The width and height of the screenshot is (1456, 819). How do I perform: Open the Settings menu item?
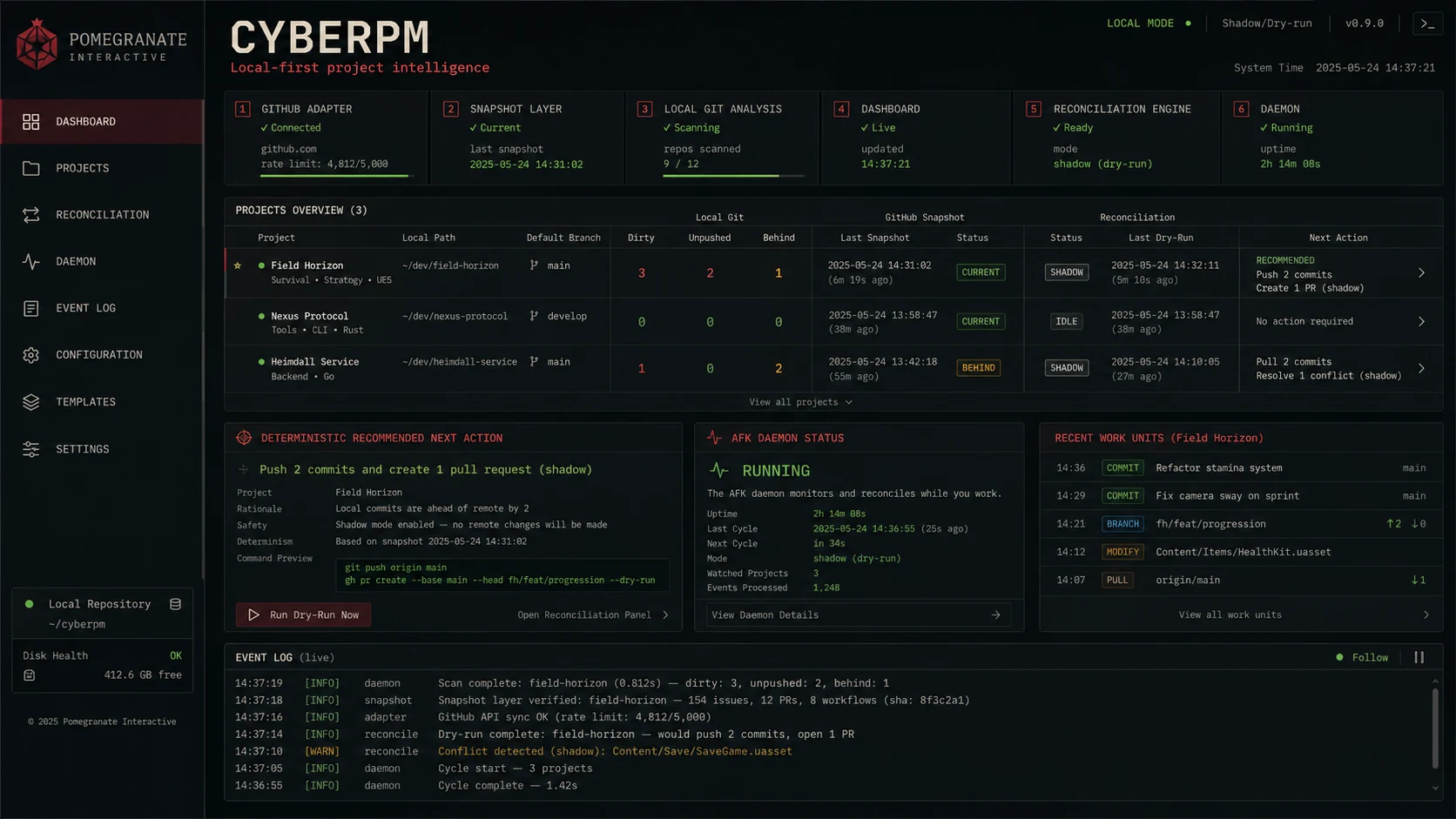click(x=102, y=449)
